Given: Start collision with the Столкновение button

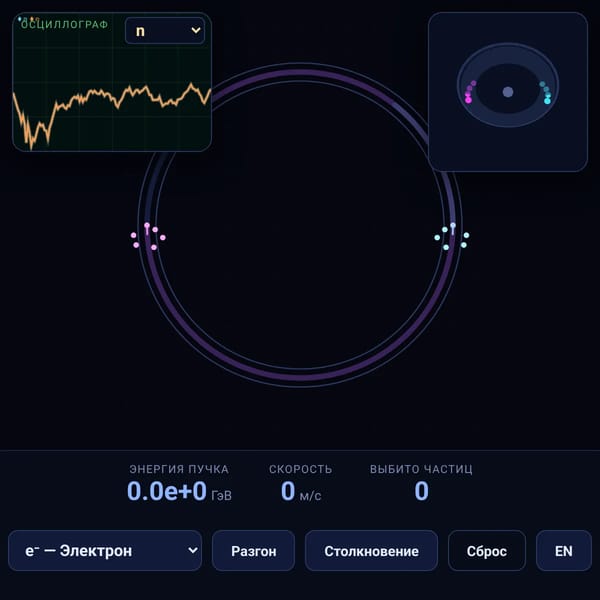Looking at the screenshot, I should coord(371,551).
